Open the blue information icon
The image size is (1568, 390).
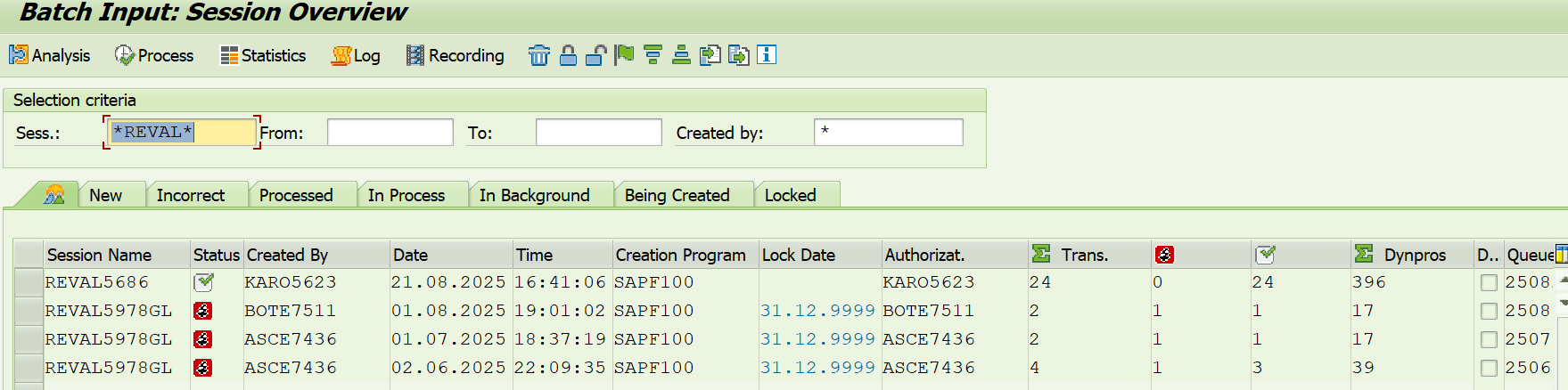coord(767,55)
